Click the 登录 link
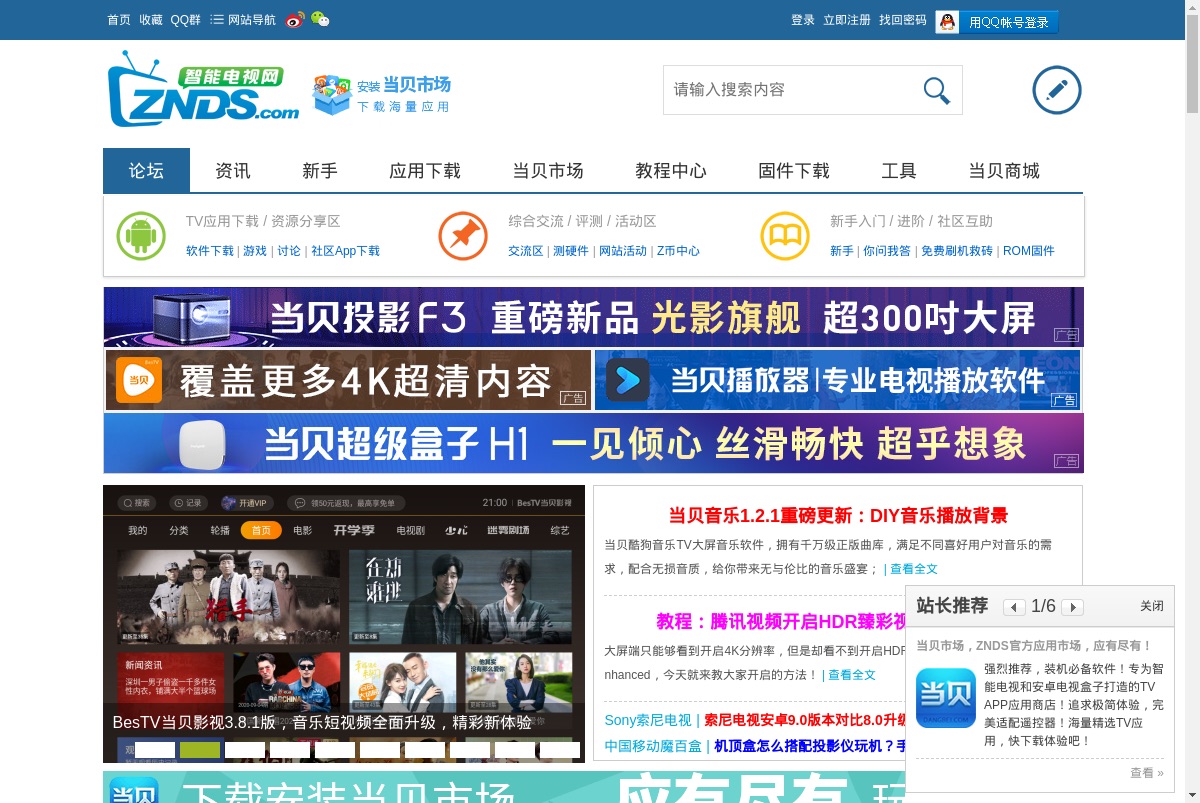 tap(803, 20)
